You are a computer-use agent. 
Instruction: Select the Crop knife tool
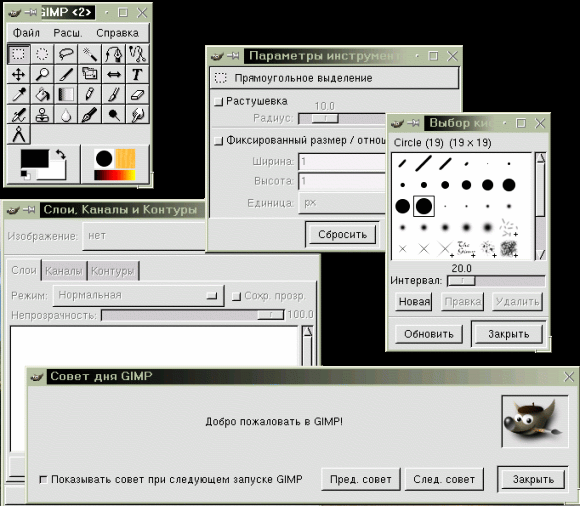(x=66, y=74)
